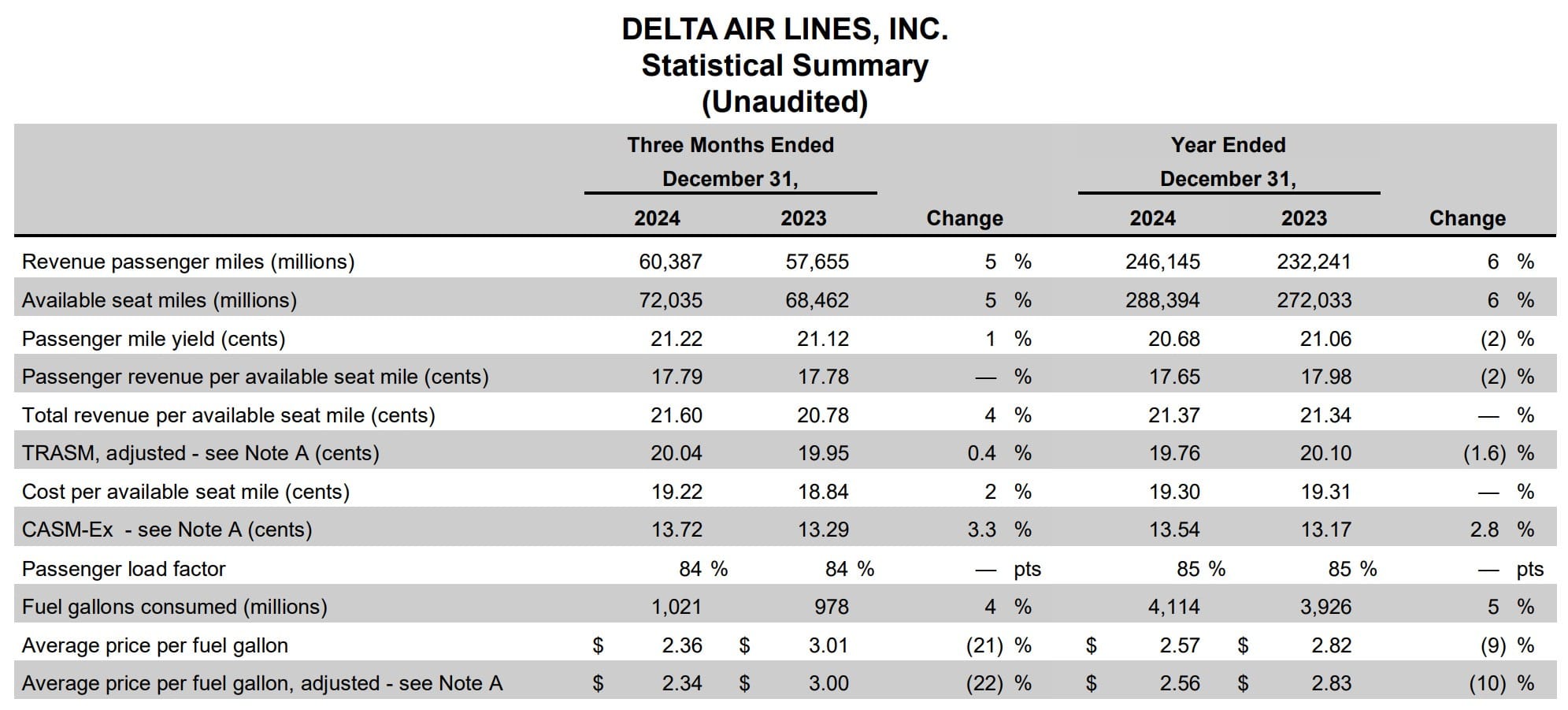
Task: Select the "Three Months Ended" column header
Action: pyautogui.click(x=730, y=145)
